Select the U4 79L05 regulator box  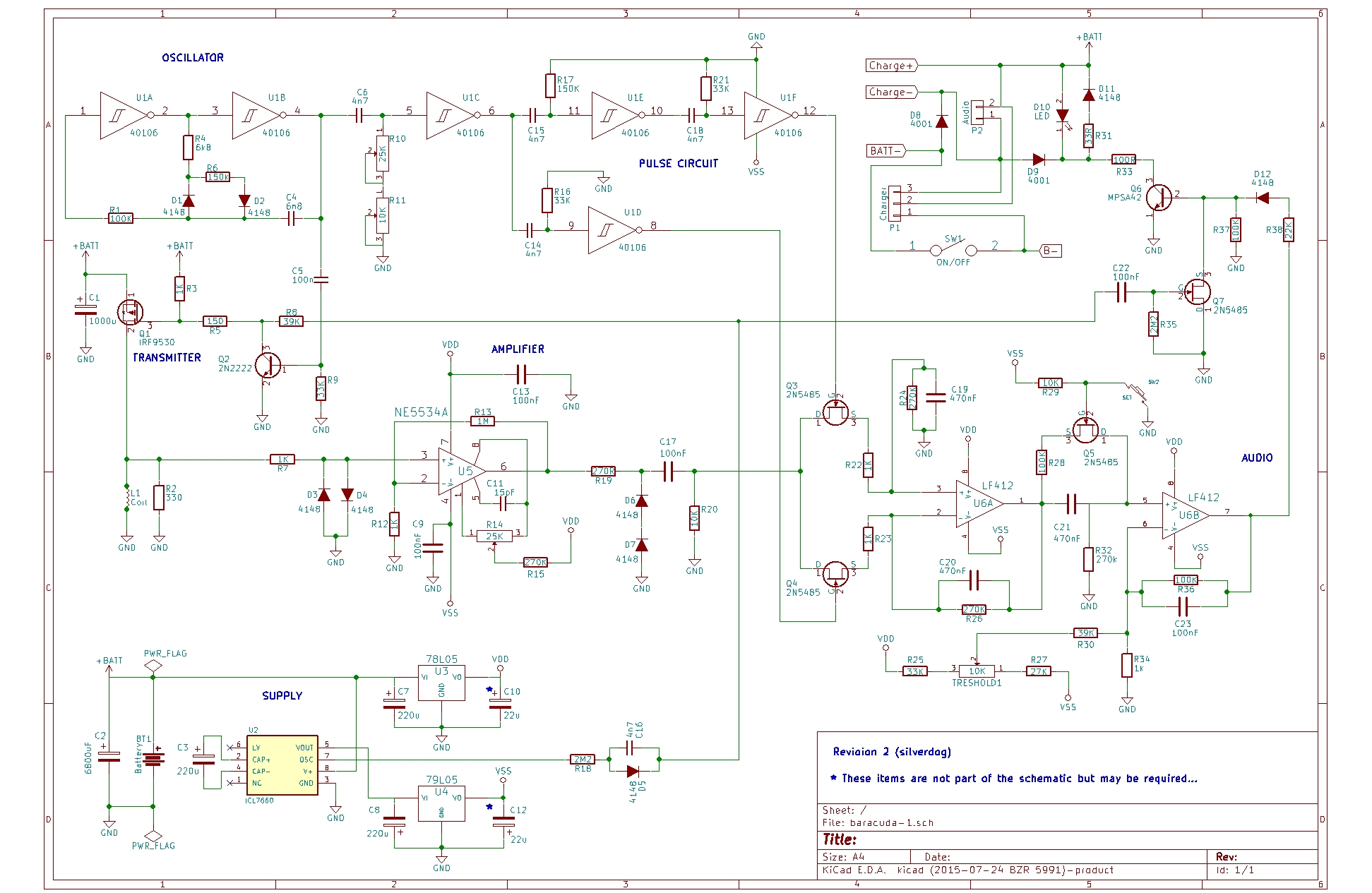pyautogui.click(x=441, y=803)
